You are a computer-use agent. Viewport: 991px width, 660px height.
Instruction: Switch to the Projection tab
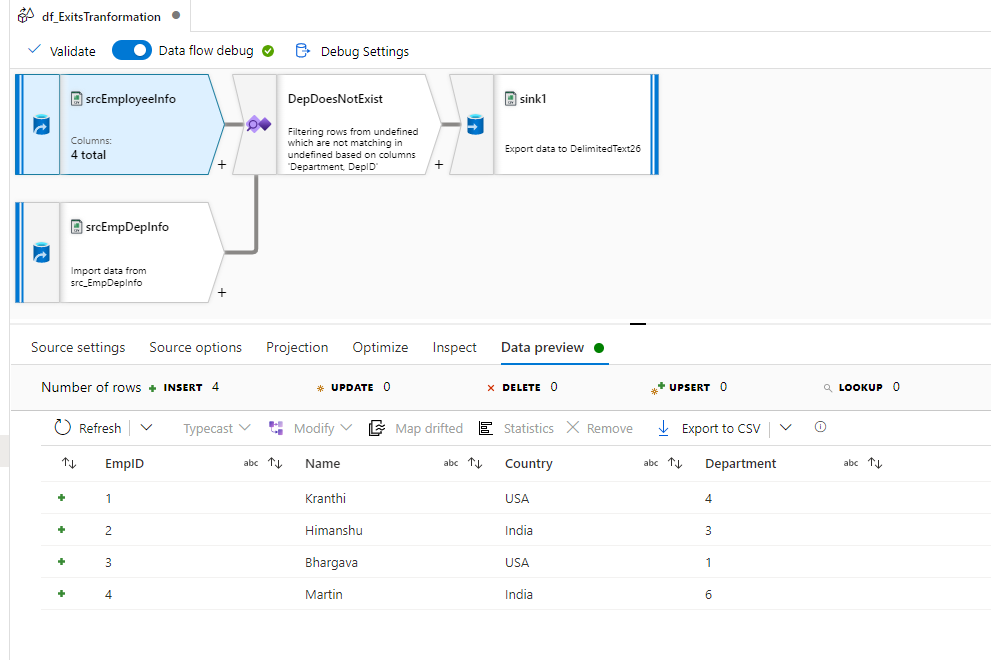pos(297,347)
